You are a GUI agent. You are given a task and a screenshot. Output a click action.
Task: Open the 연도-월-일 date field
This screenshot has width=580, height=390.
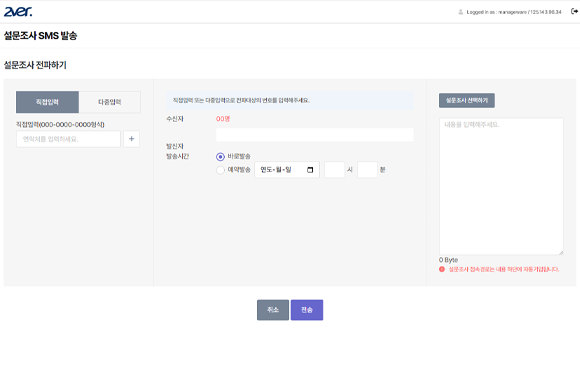[x=287, y=170]
